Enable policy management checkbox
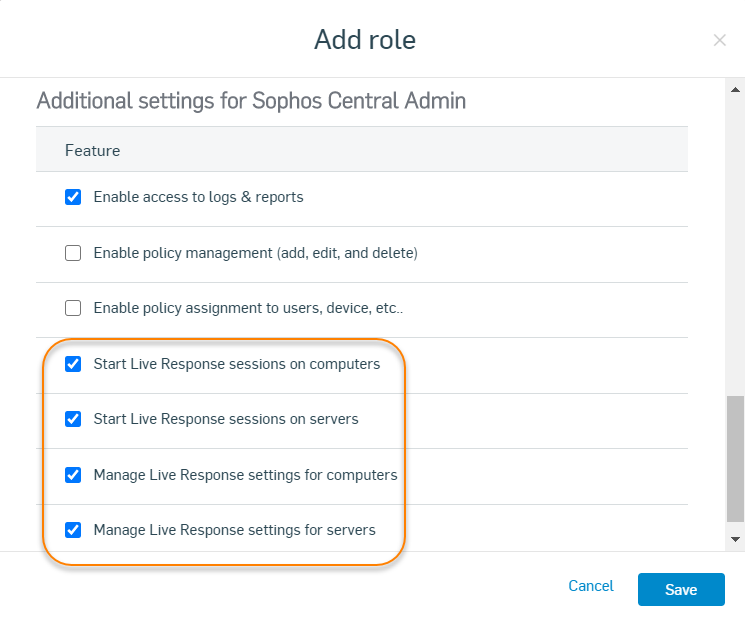 73,253
